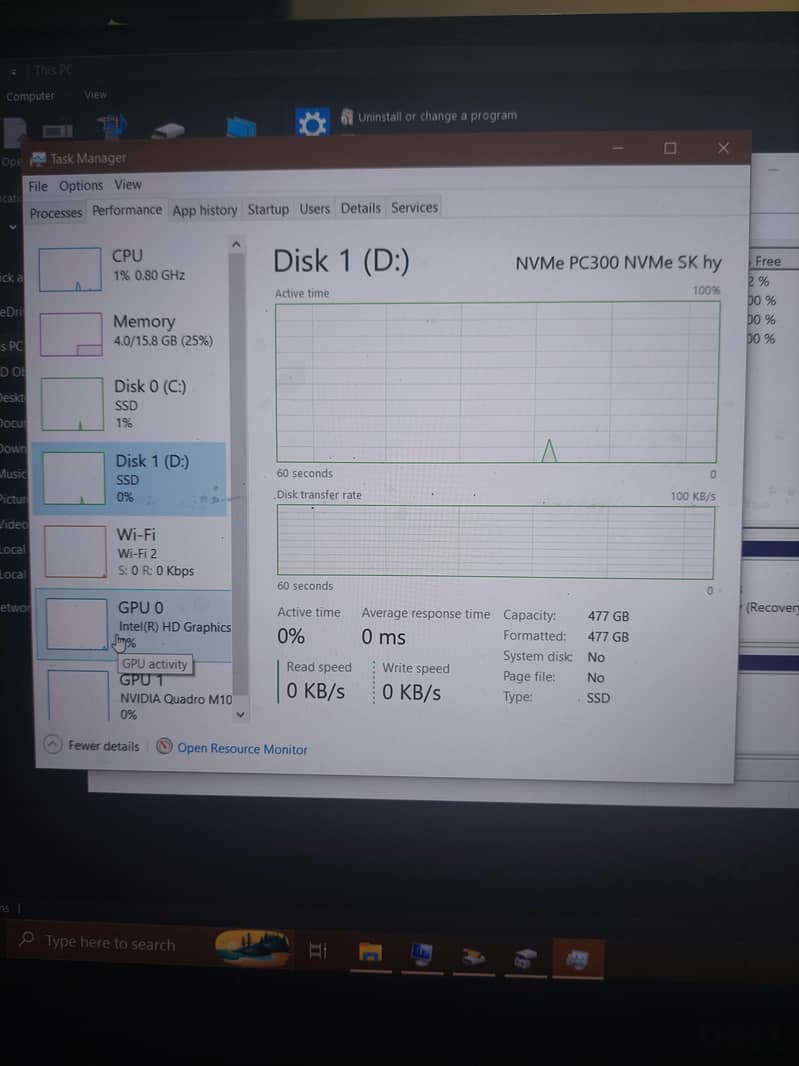Viewport: 799px width, 1066px height.
Task: Click the Resource Monitor gauge icon
Action: click(164, 746)
